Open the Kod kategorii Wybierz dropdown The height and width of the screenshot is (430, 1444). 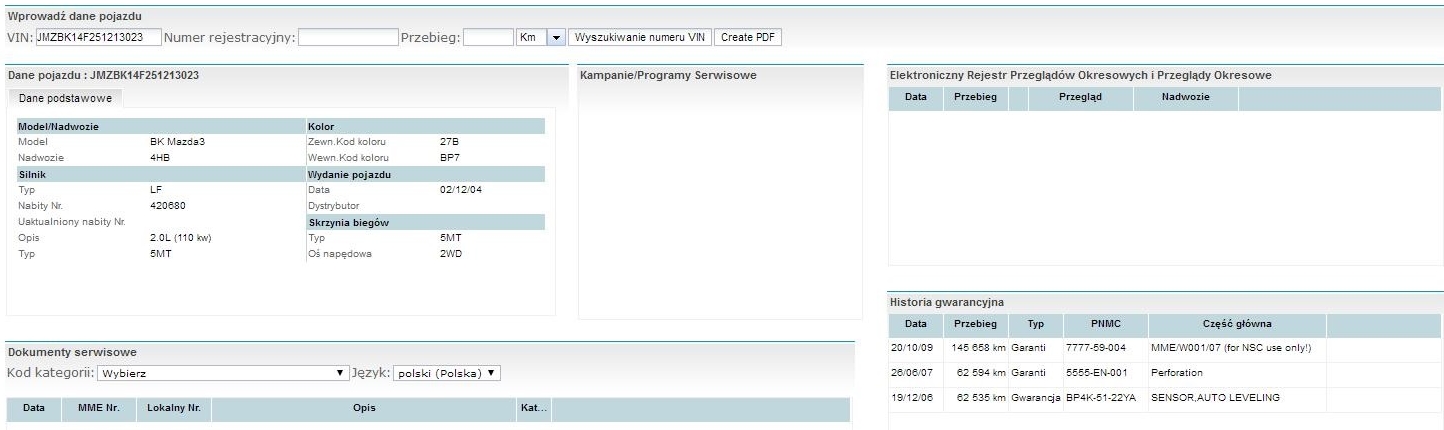pyautogui.click(x=222, y=373)
